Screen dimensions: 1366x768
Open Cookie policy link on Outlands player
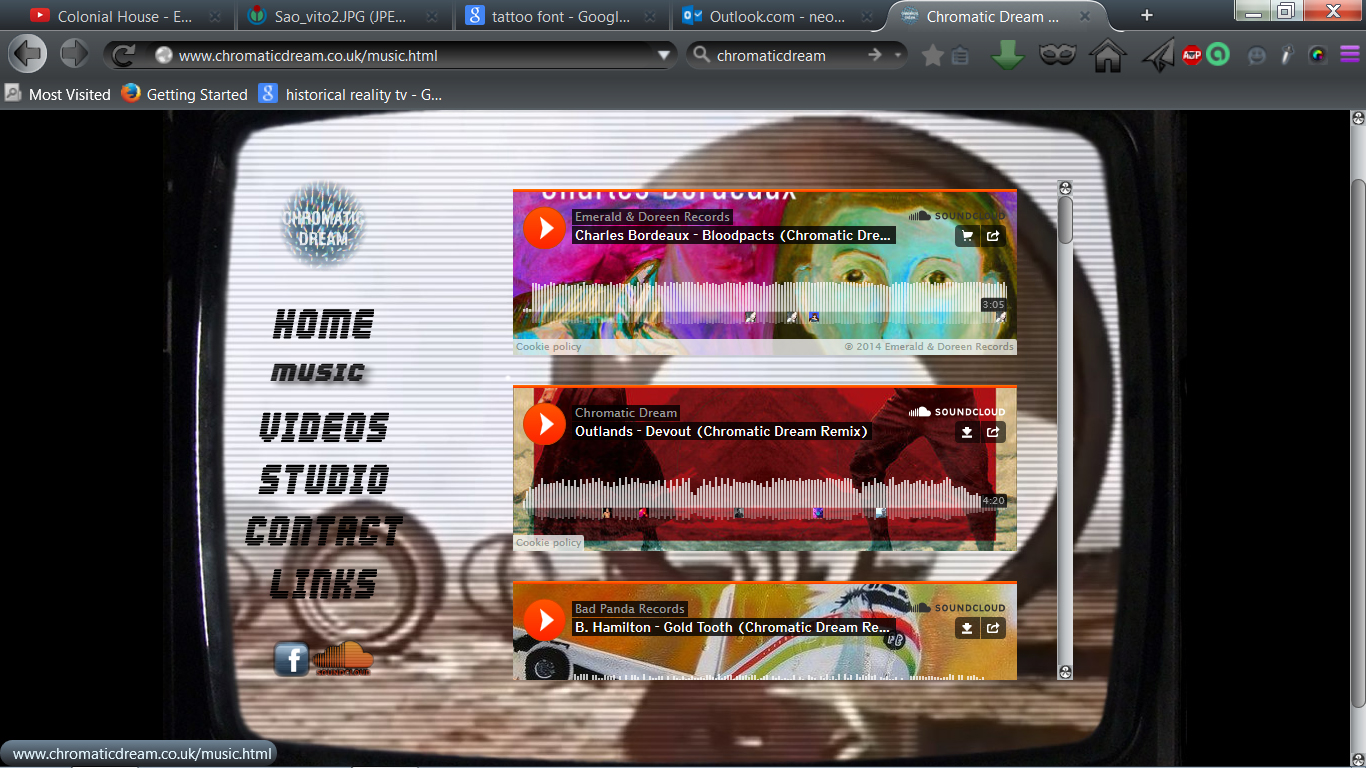(548, 543)
